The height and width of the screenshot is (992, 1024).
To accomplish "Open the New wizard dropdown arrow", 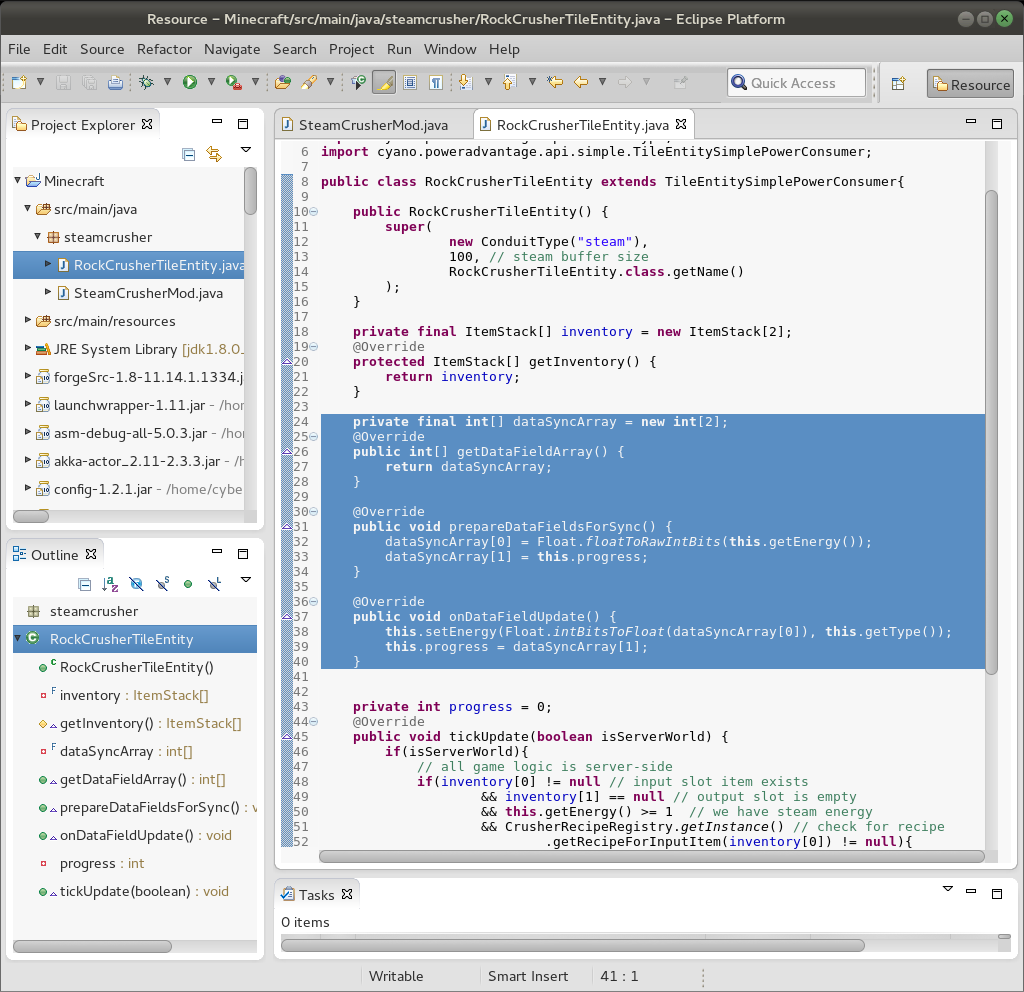I will 40,82.
